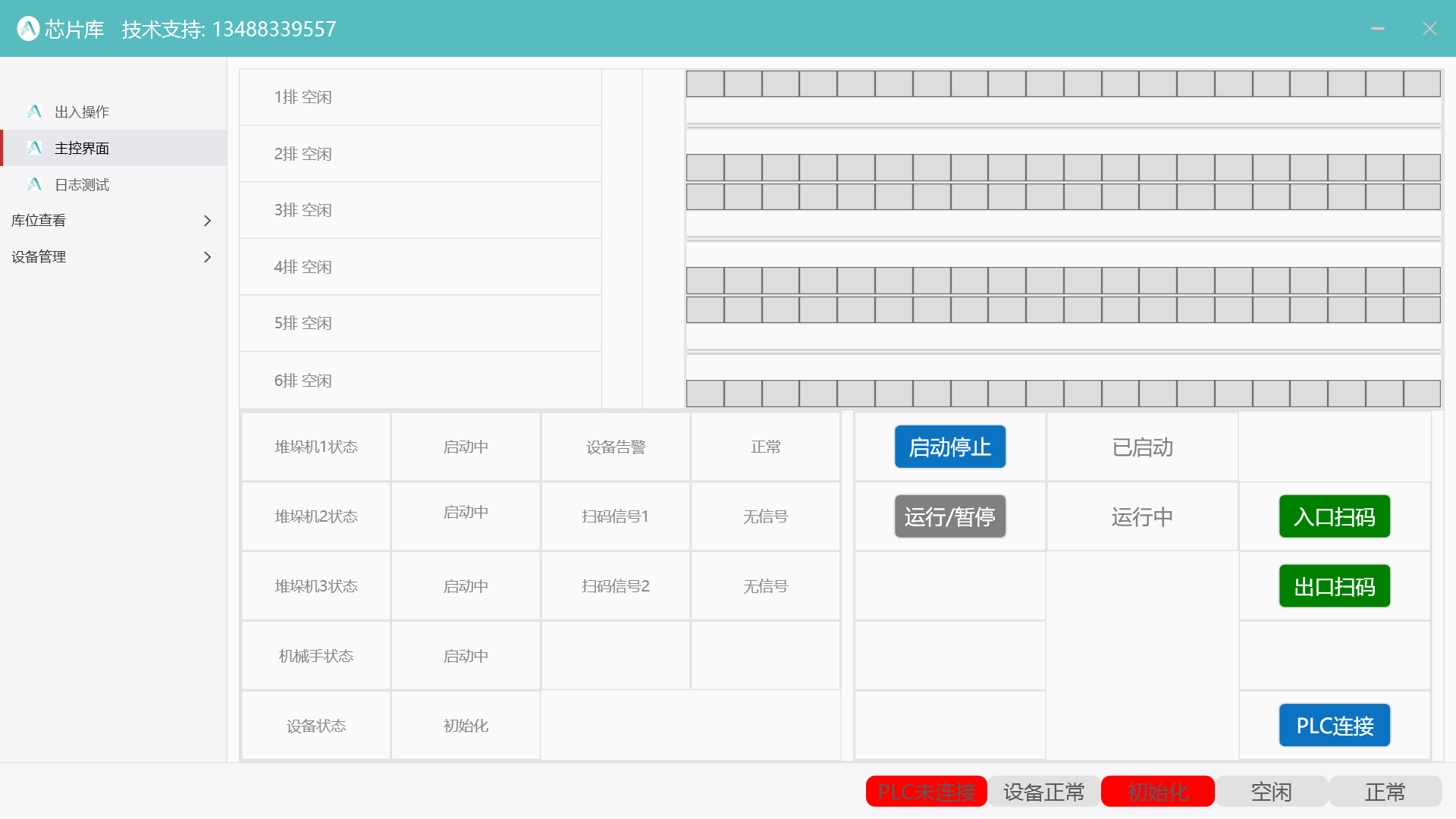Click the 入口扫码 button
This screenshot has width=1456, height=819.
click(x=1334, y=516)
